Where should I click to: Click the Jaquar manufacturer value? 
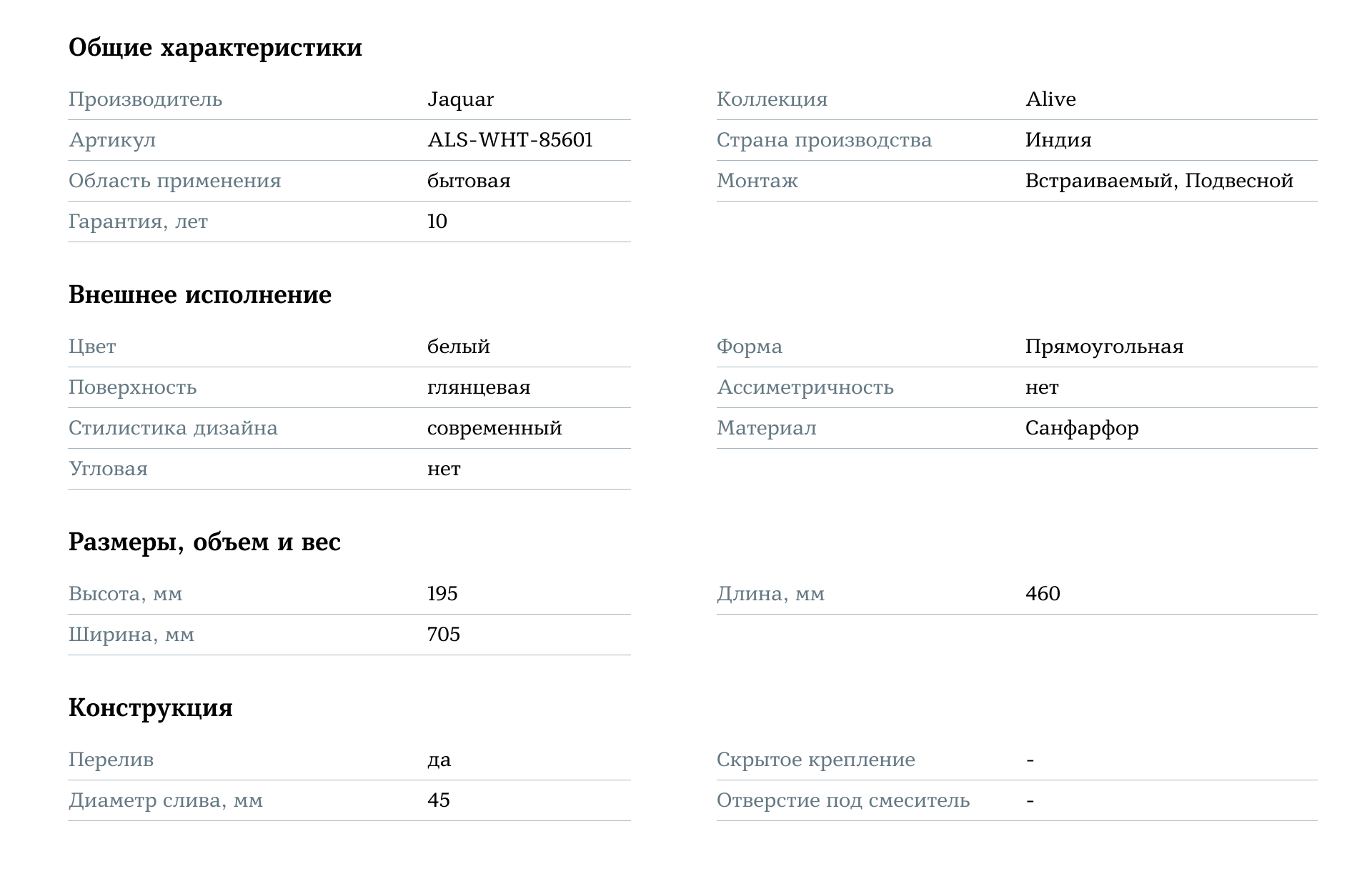[460, 99]
